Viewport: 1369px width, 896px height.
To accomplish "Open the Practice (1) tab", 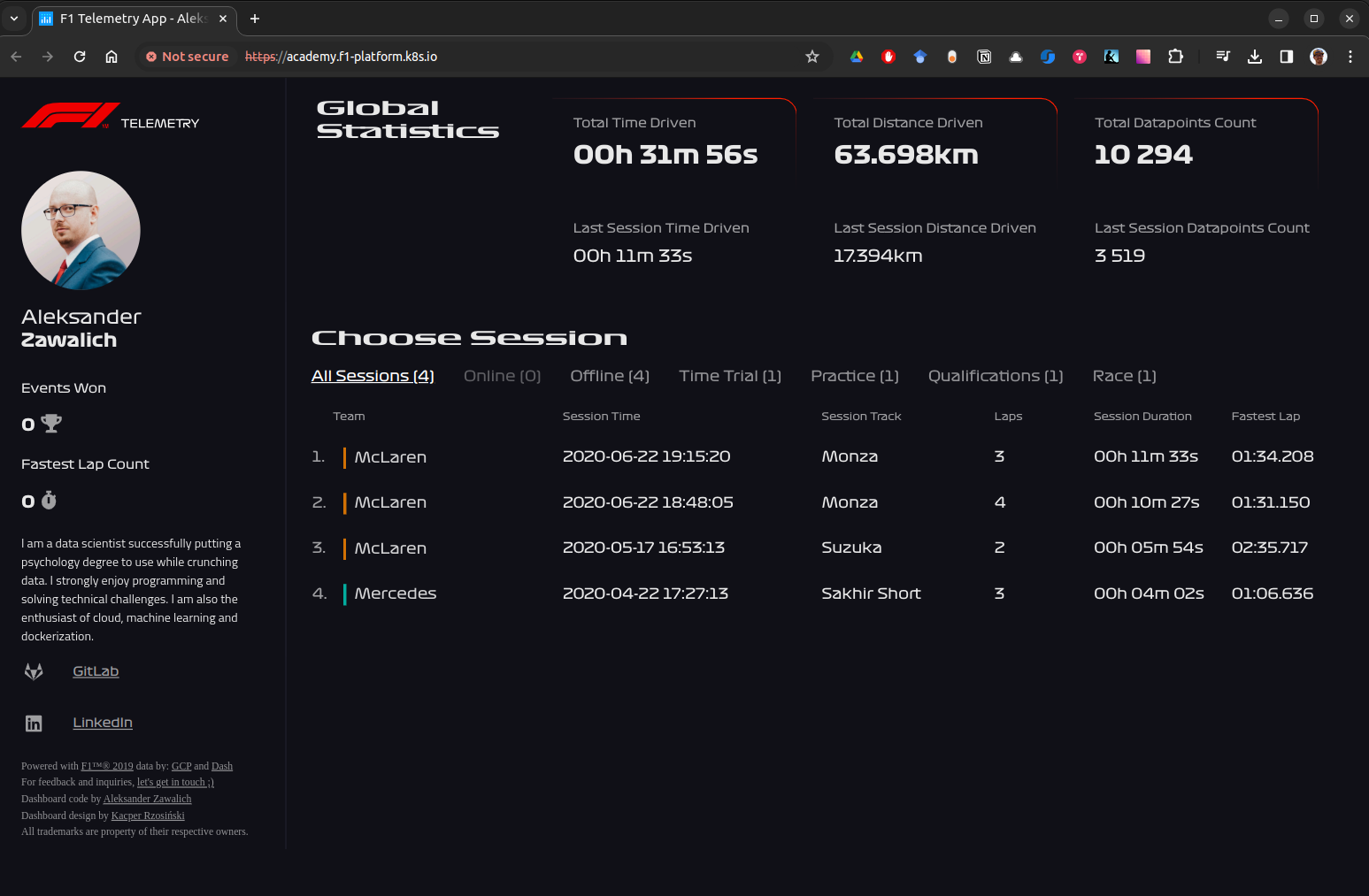I will click(855, 376).
